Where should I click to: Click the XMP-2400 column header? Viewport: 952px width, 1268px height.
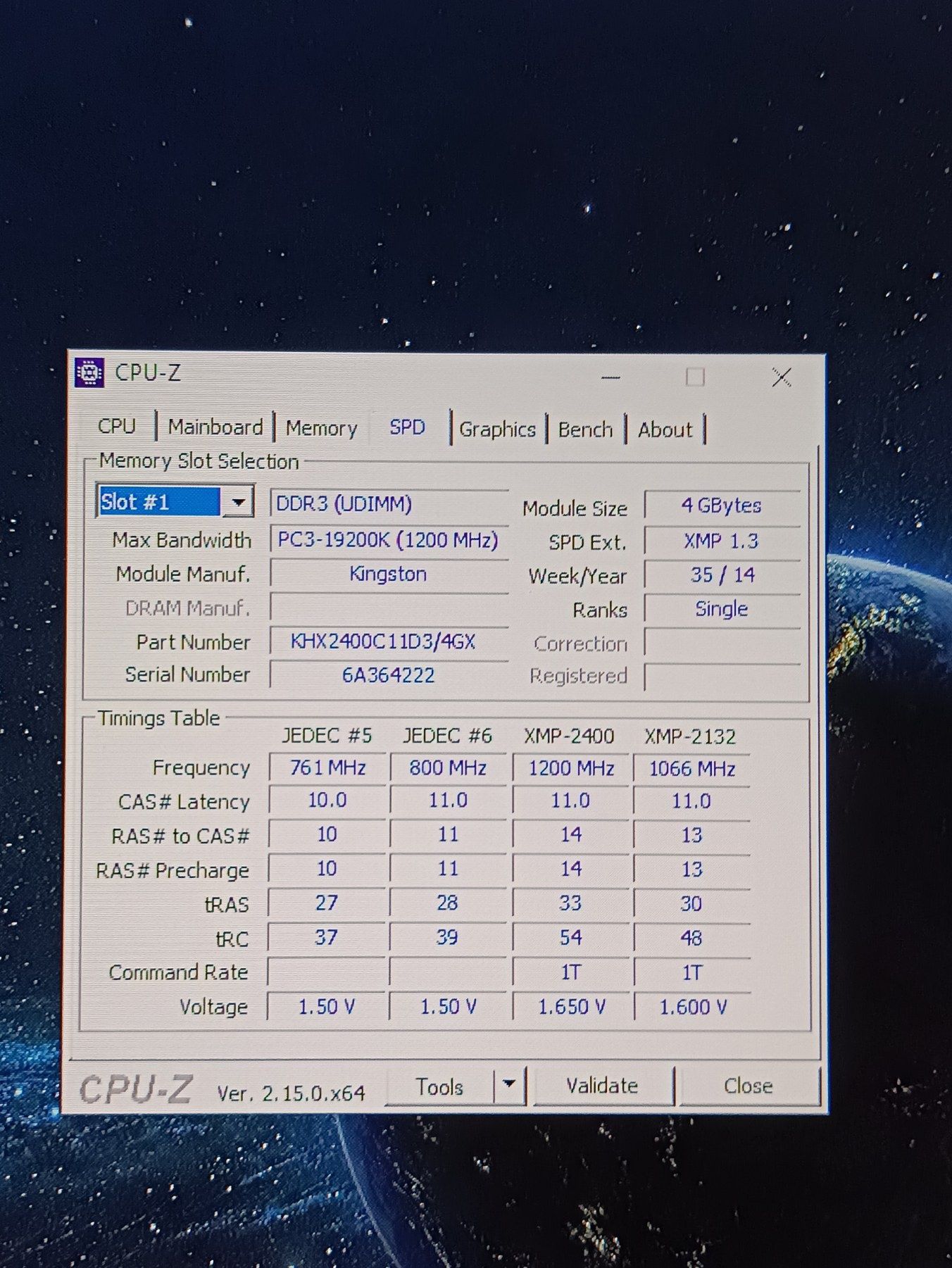pyautogui.click(x=569, y=736)
